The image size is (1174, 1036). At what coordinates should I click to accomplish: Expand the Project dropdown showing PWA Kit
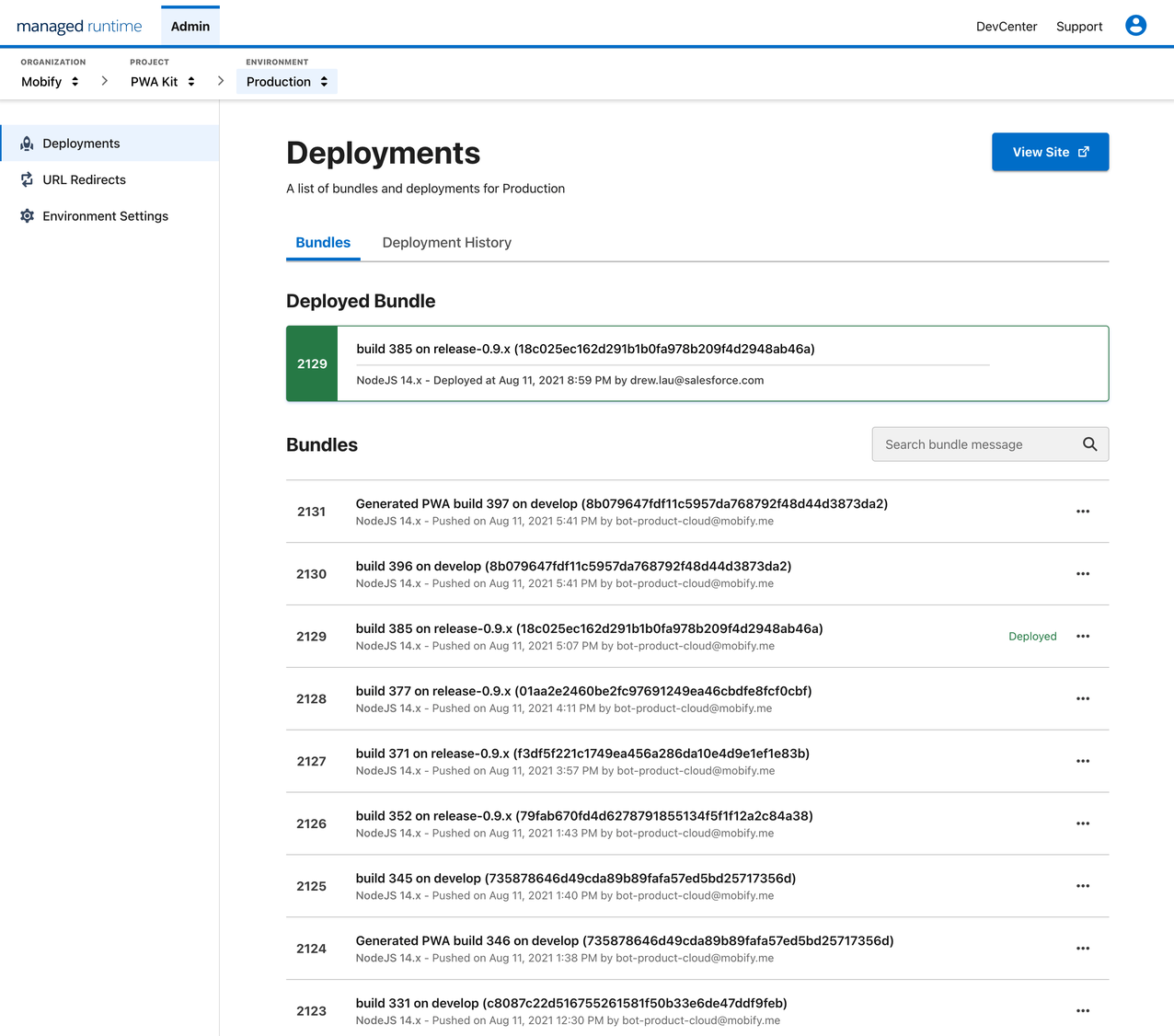pyautogui.click(x=163, y=82)
